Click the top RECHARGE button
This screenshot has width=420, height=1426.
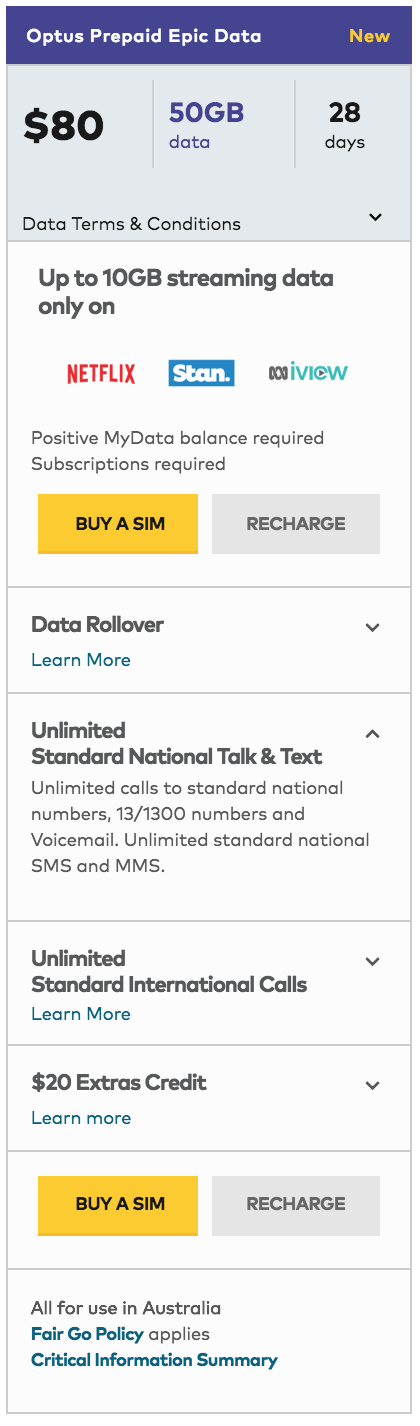(296, 524)
